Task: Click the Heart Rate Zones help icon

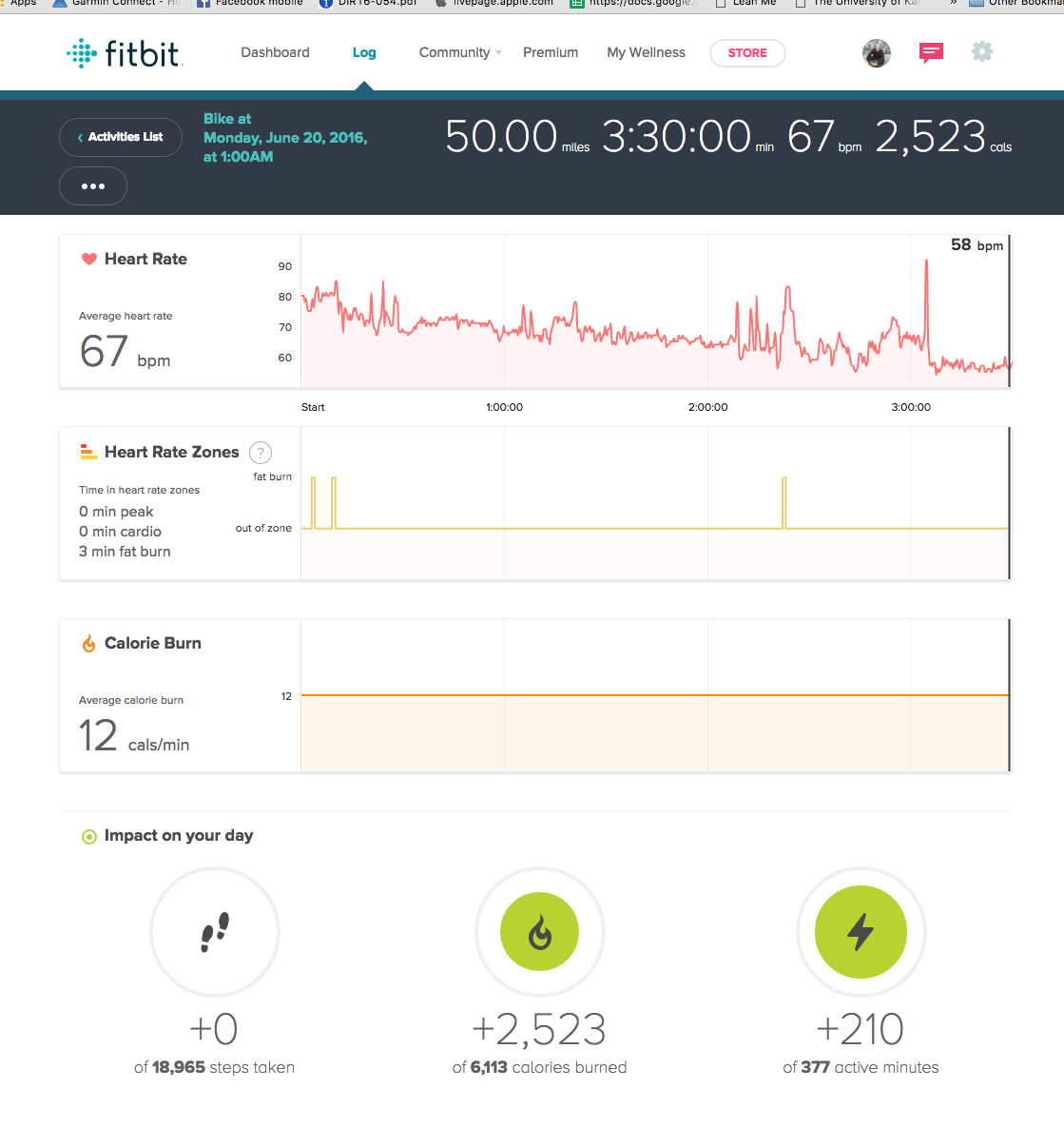Action: pos(261,453)
